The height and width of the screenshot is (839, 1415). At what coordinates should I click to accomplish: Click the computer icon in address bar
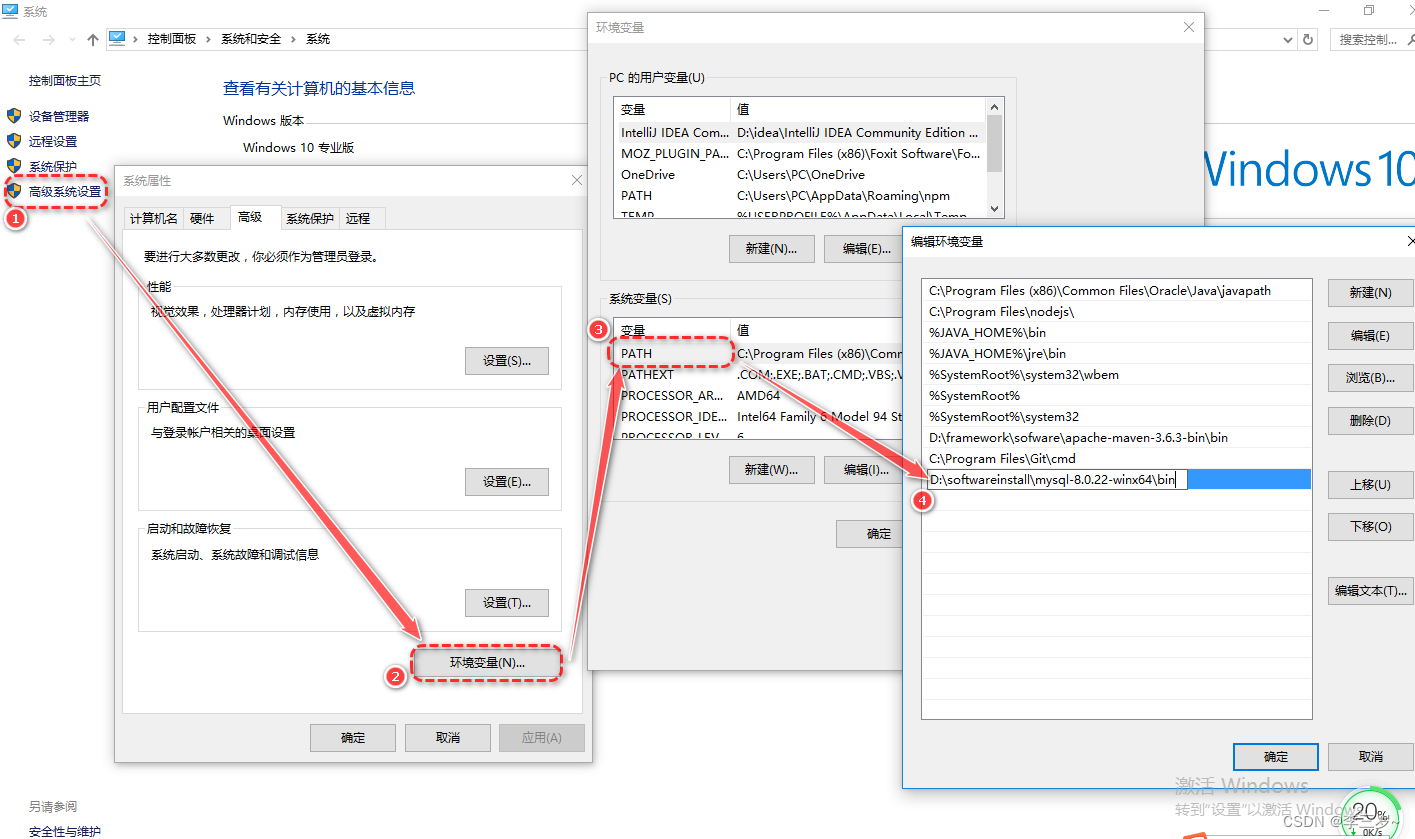pyautogui.click(x=117, y=38)
